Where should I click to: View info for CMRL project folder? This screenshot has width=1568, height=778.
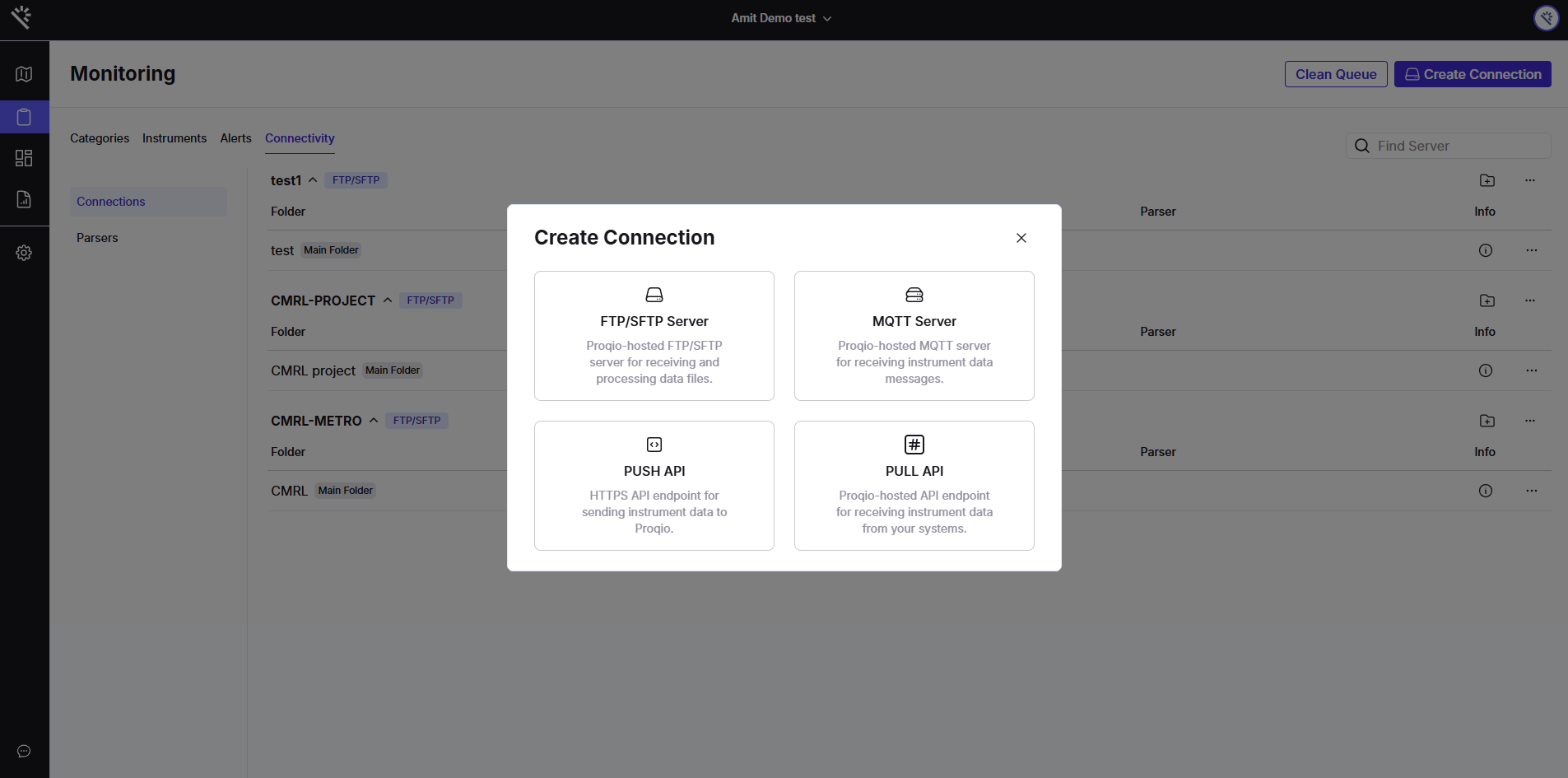tap(1486, 370)
